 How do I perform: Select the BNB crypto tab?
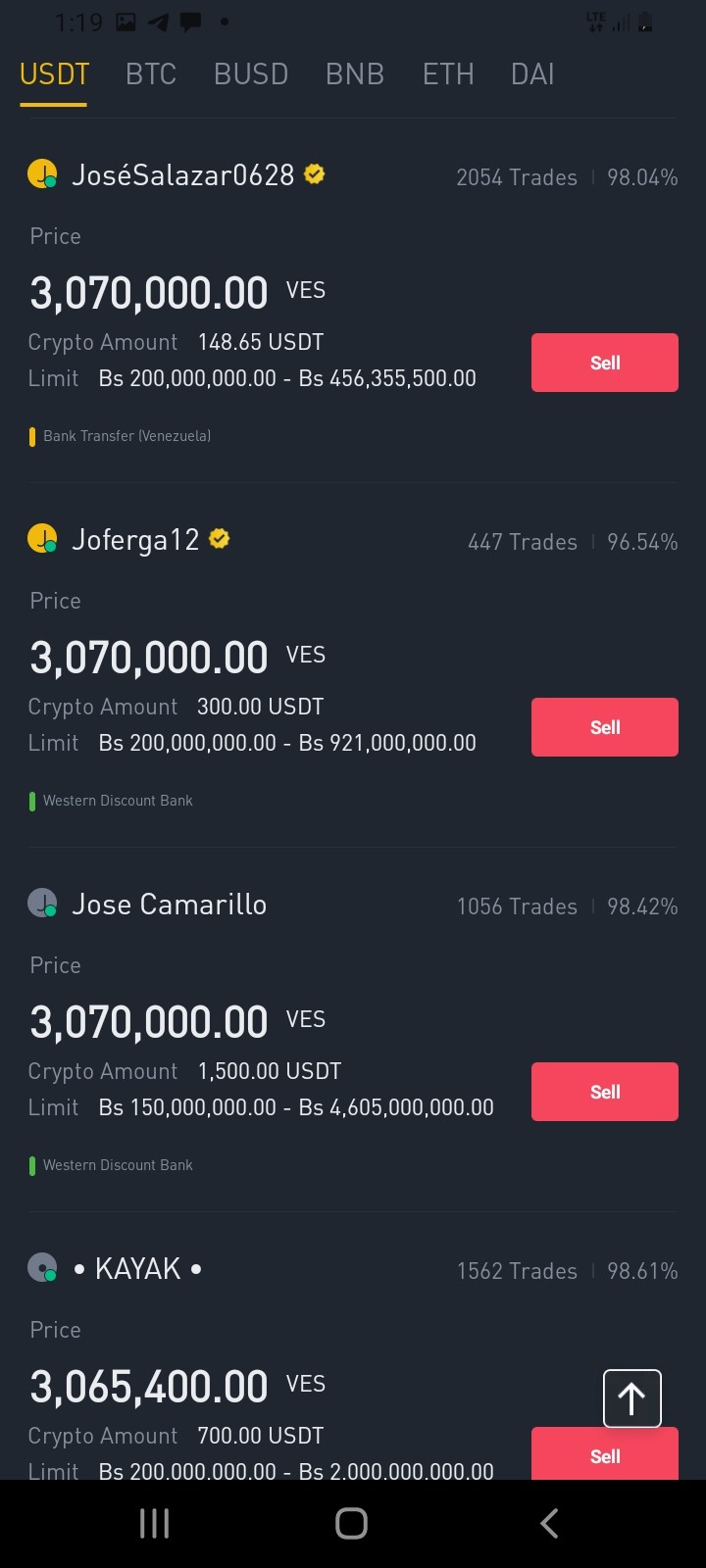click(355, 74)
